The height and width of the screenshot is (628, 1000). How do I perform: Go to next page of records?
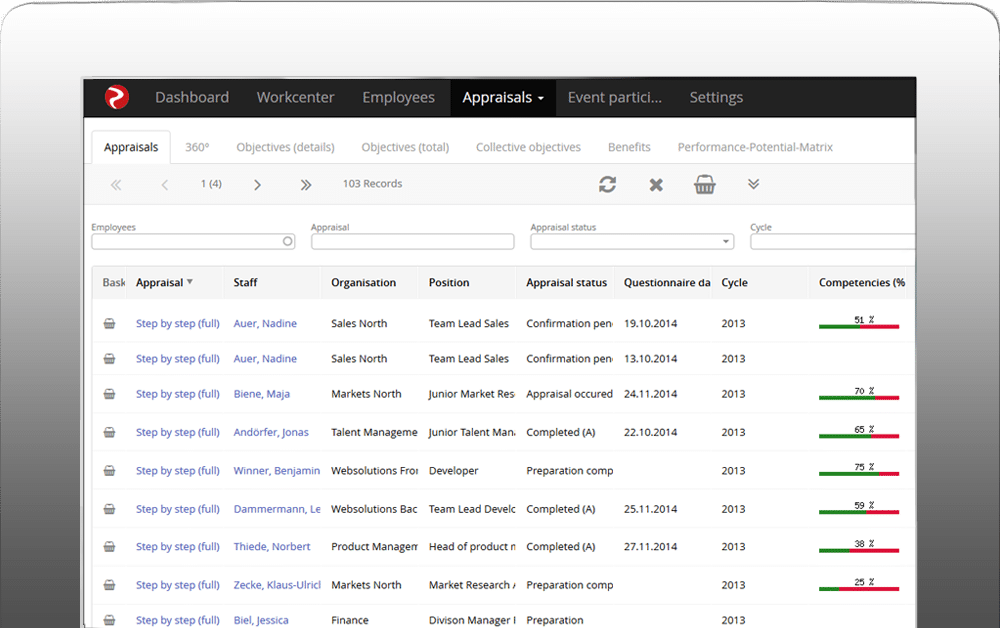[257, 185]
